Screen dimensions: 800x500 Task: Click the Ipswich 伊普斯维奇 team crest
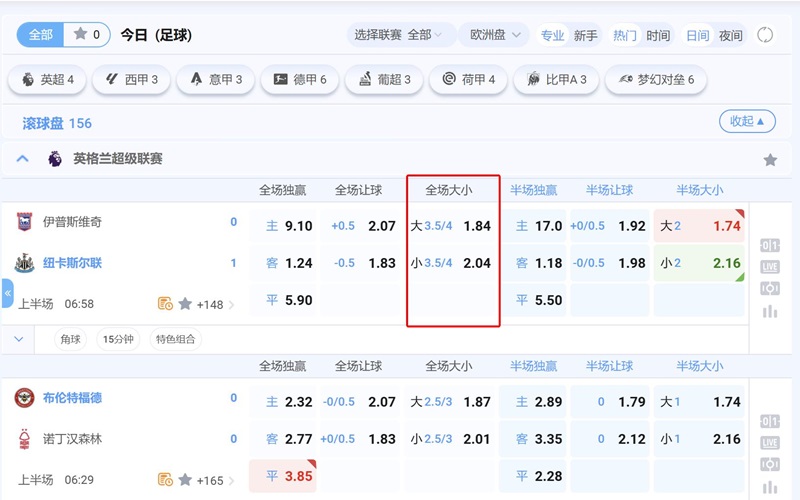point(24,221)
